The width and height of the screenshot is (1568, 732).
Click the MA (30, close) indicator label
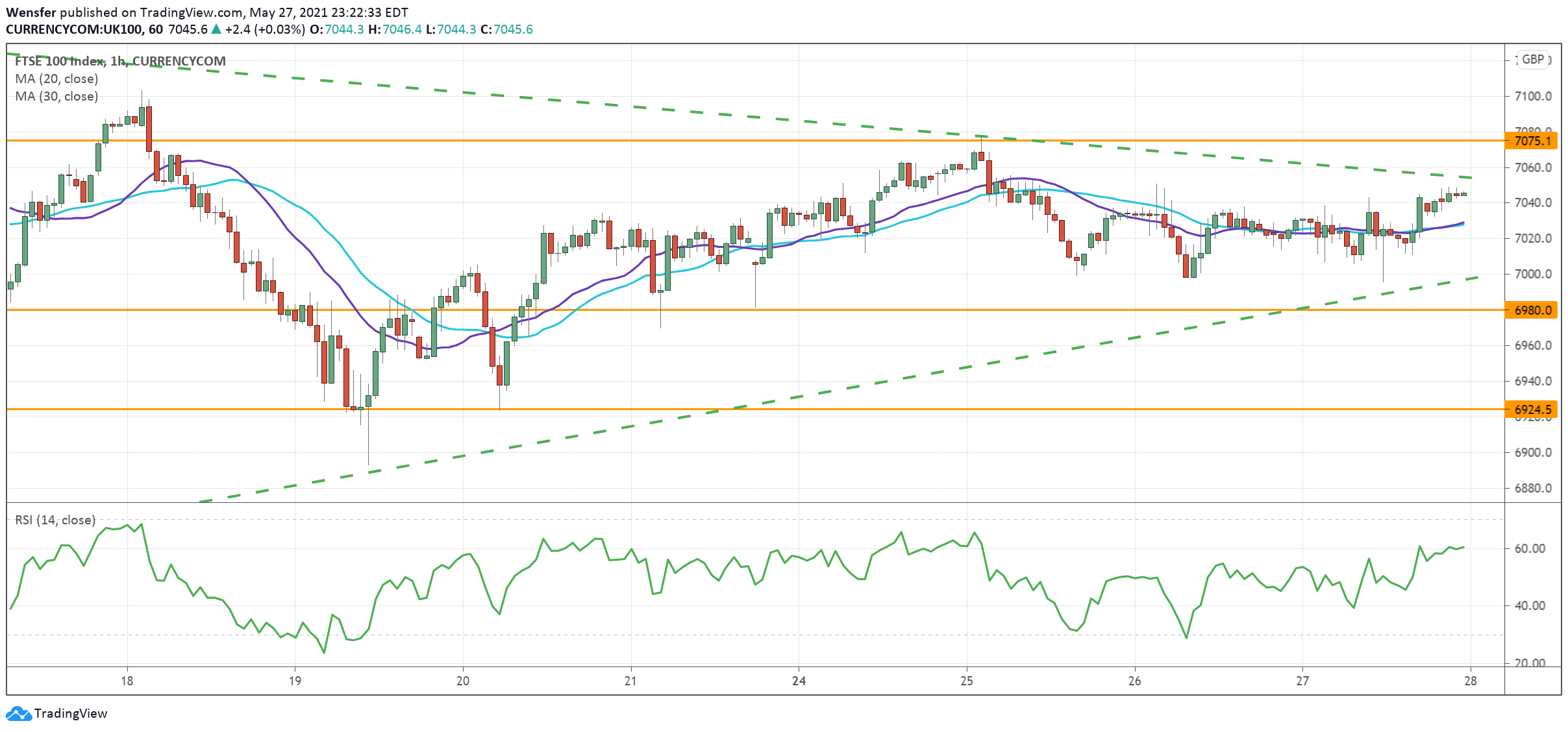point(56,96)
